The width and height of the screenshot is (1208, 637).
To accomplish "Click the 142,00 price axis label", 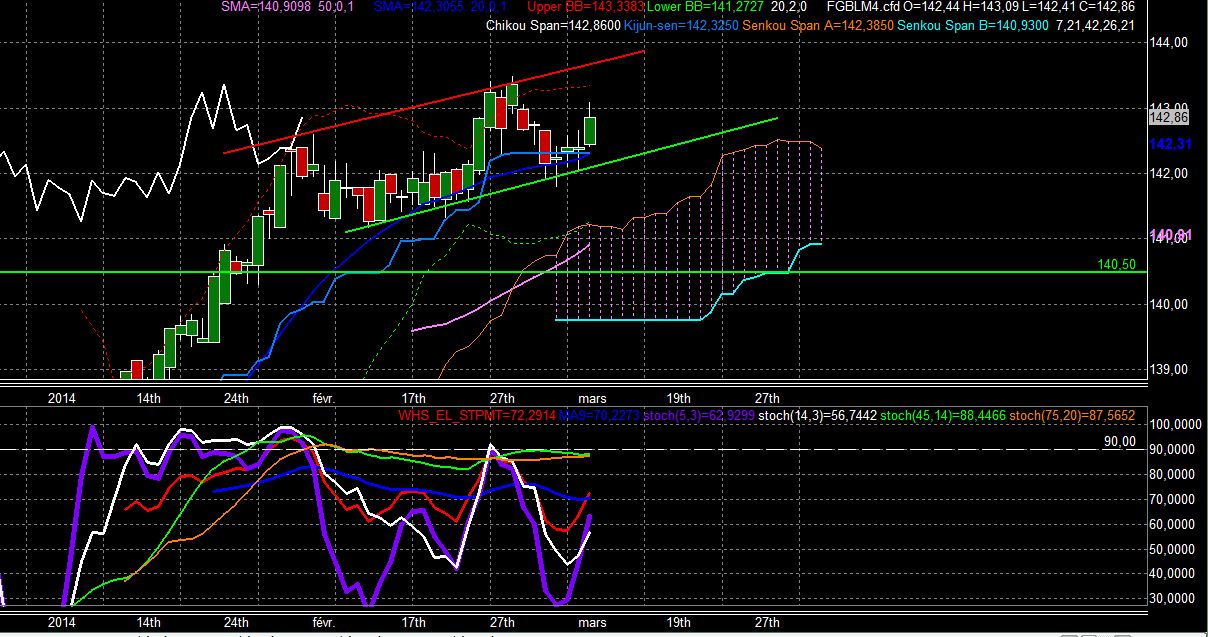I will [1168, 173].
